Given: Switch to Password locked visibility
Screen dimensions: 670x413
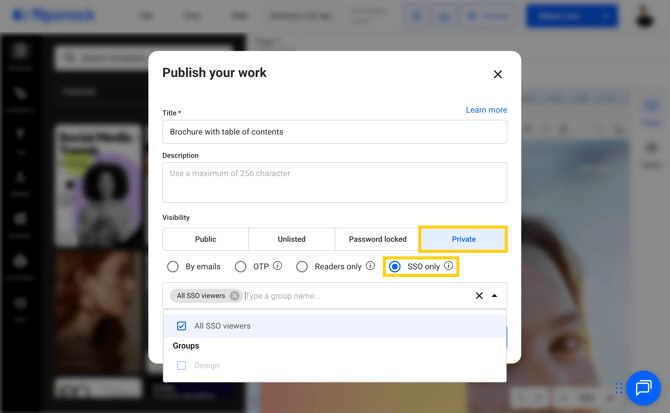Looking at the screenshot, I should (x=377, y=240).
